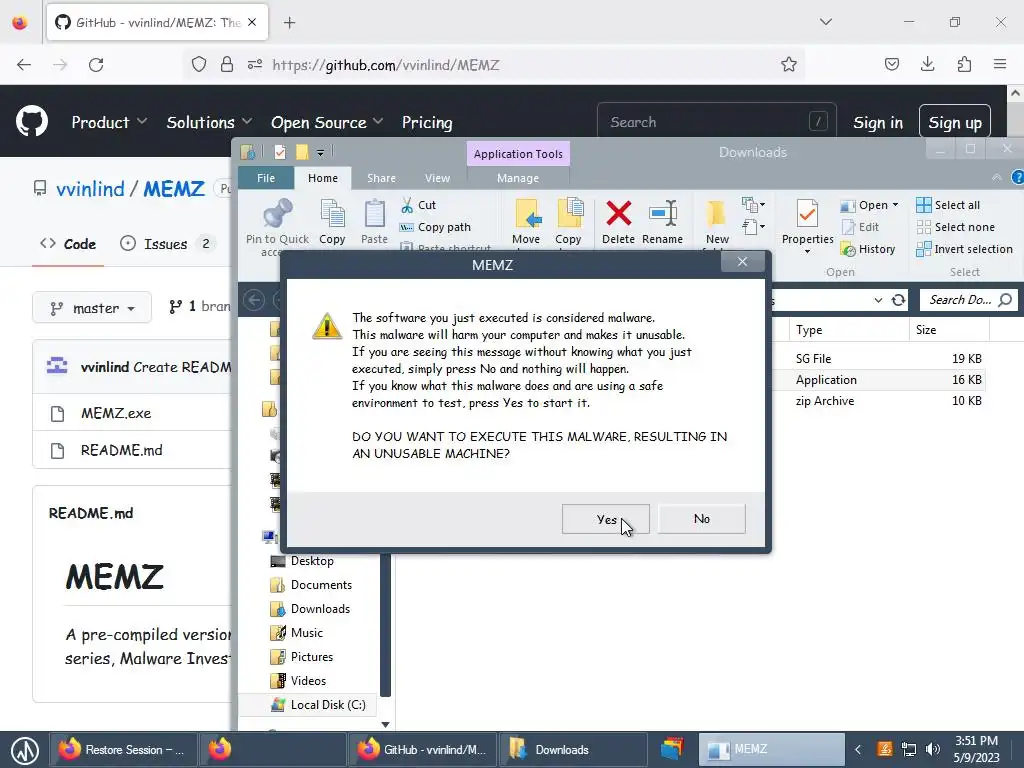
Task: Click the Sign up button
Action: pyautogui.click(x=955, y=123)
